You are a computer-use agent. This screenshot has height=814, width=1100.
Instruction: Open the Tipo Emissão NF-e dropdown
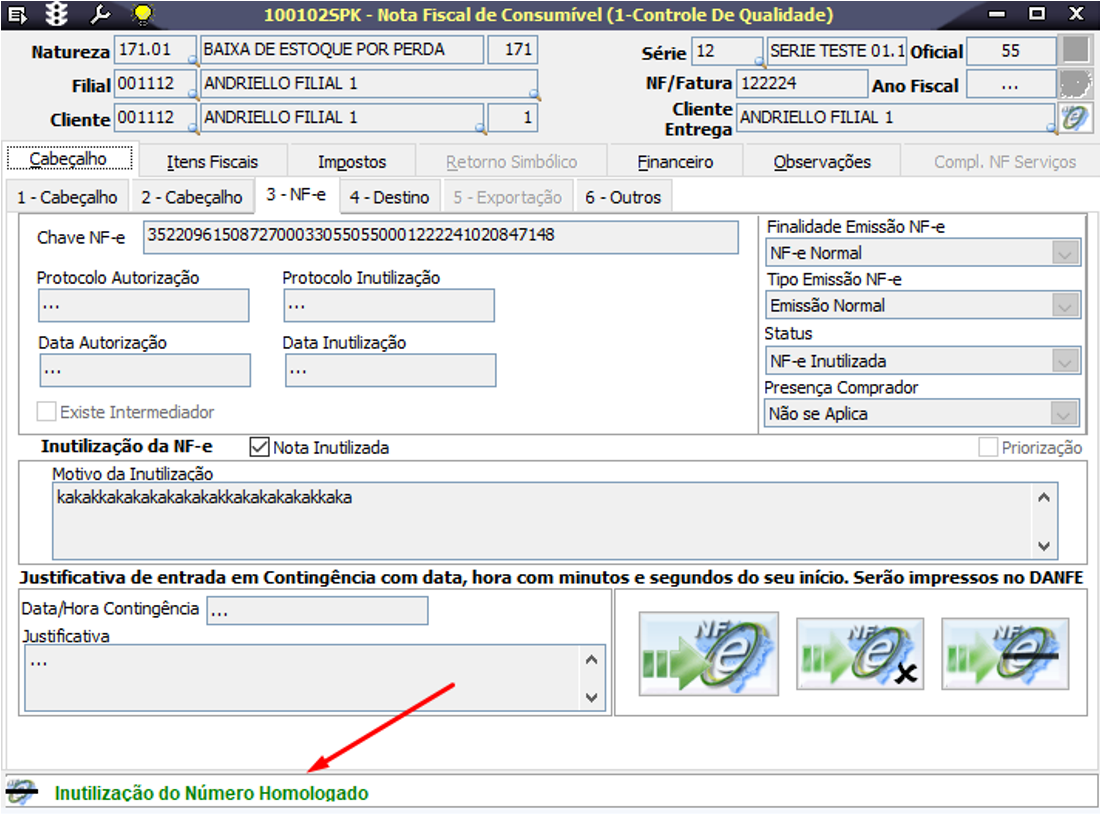click(x=1064, y=305)
